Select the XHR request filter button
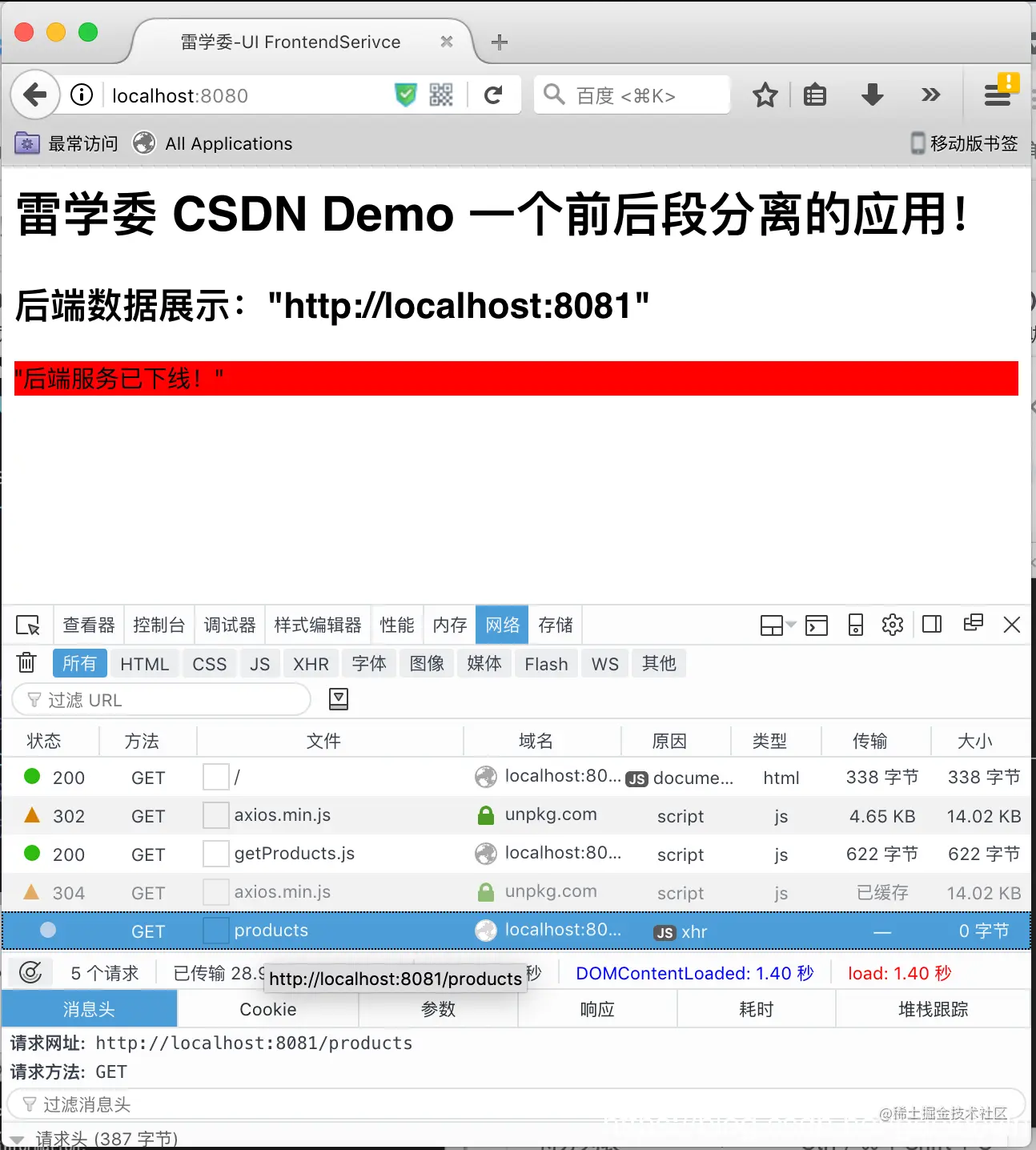The width and height of the screenshot is (1036, 1150). [x=311, y=663]
